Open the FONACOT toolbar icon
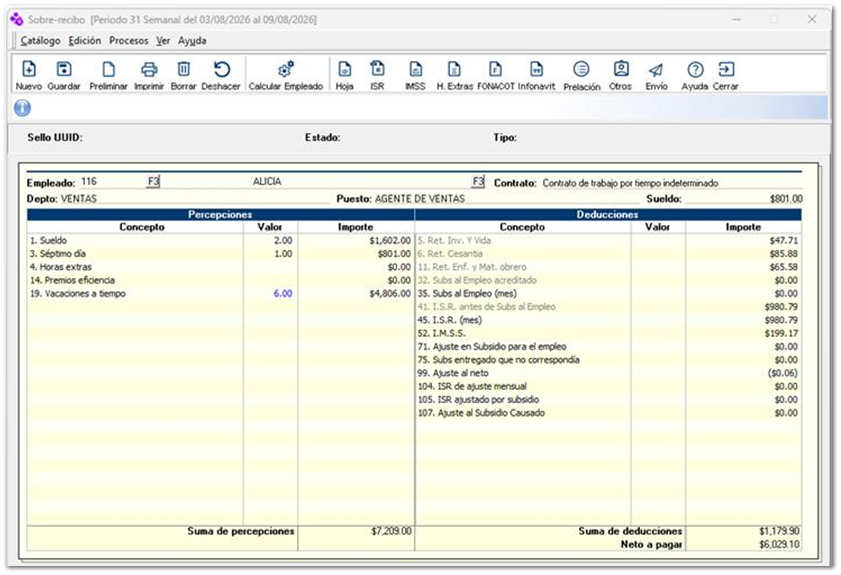Viewport: 841px width, 575px height. [x=495, y=69]
